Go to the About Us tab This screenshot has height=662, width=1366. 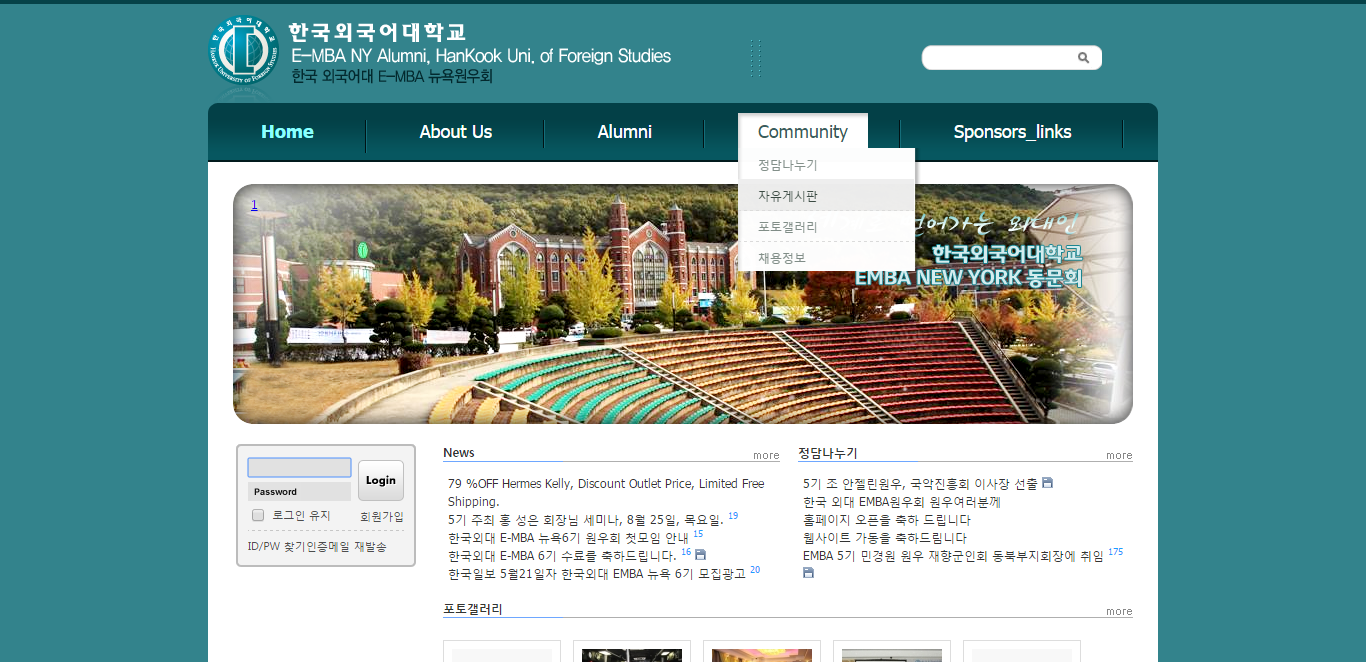[455, 132]
